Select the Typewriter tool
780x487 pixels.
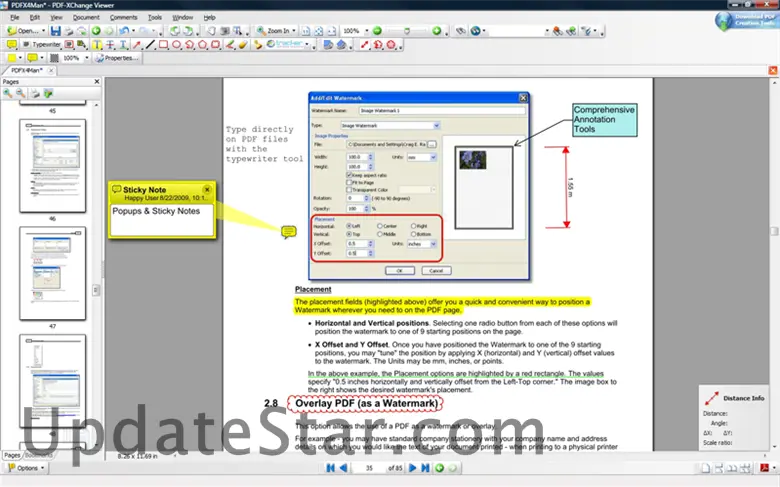(x=42, y=45)
